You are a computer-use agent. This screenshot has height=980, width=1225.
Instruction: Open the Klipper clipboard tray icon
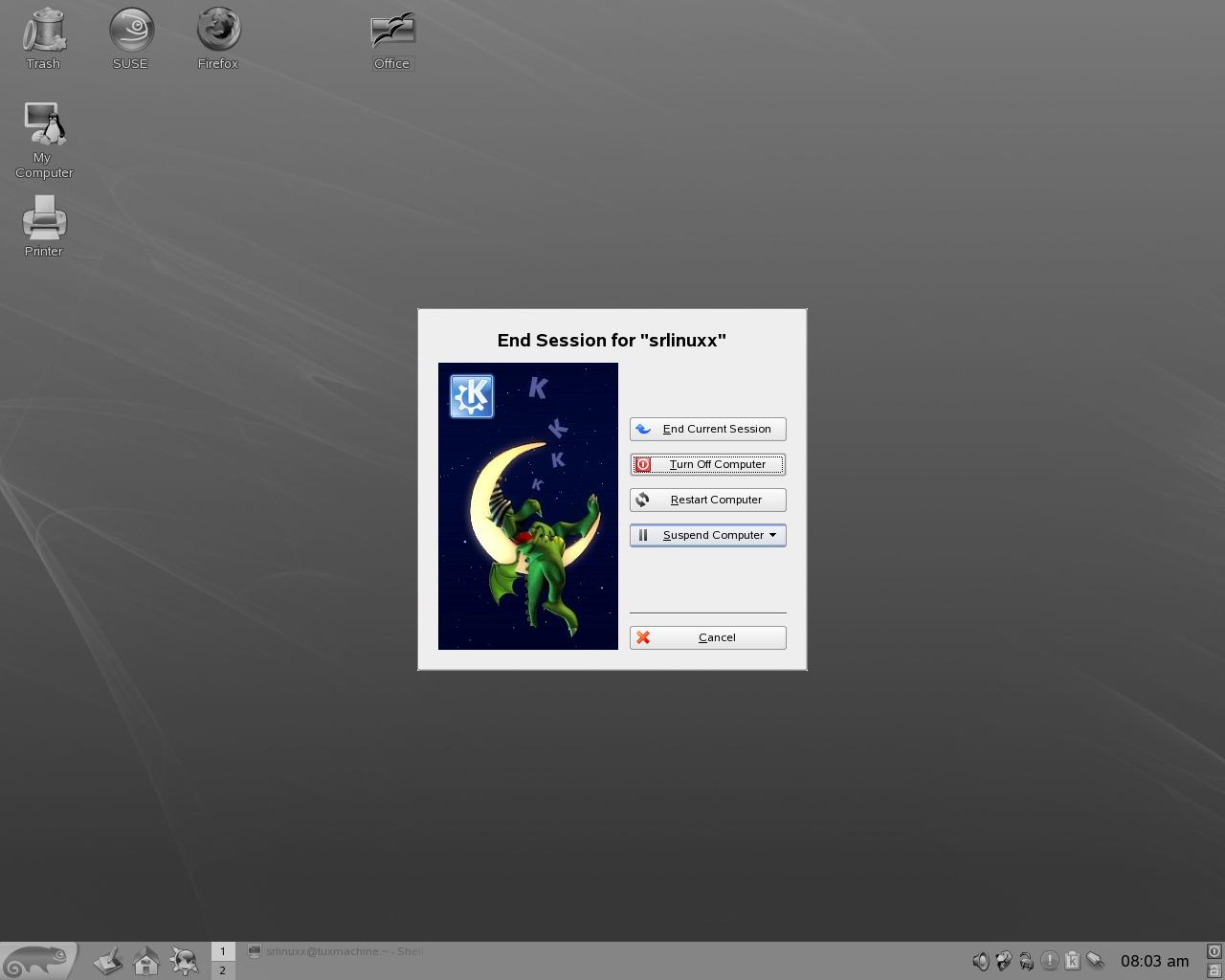[x=1073, y=961]
